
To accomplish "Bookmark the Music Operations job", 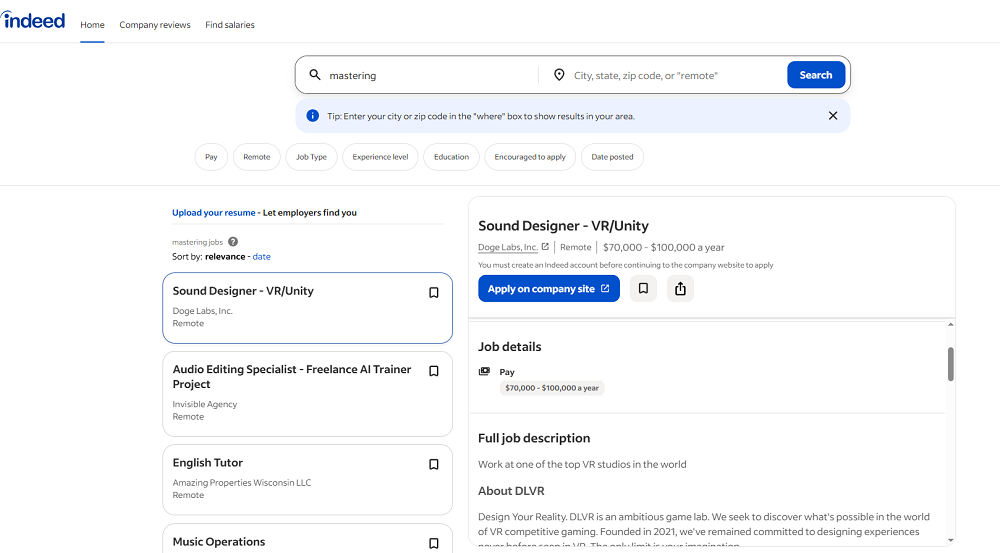I will point(434,543).
